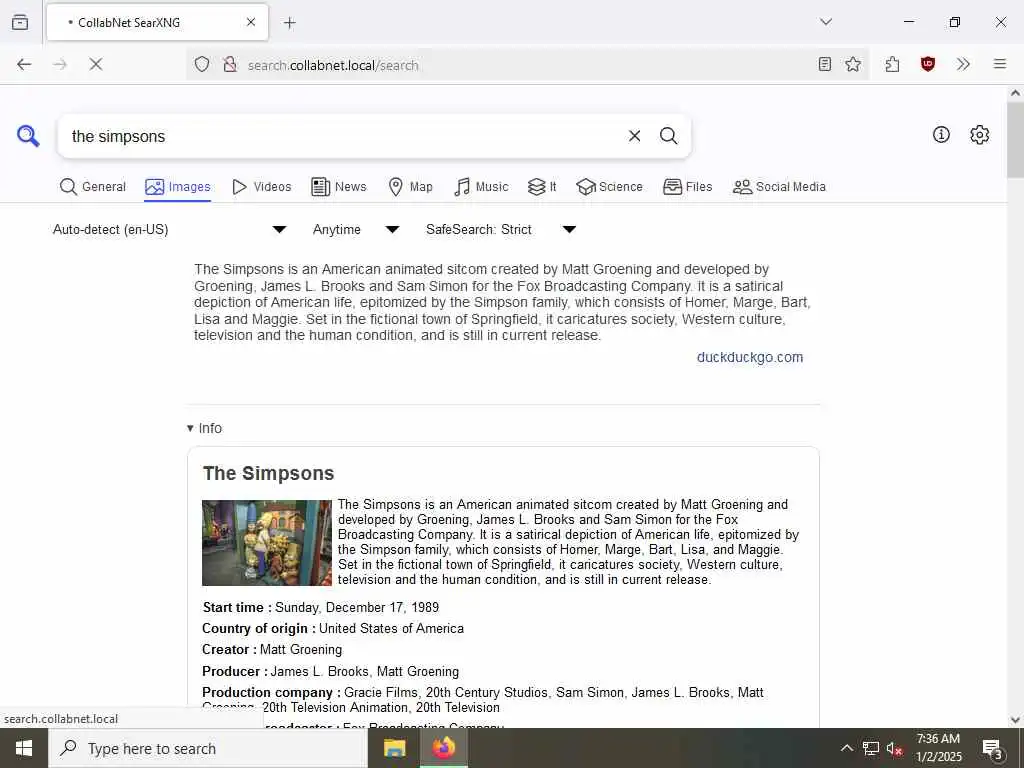1024x768 pixels.
Task: Open the Files category tab
Action: click(688, 187)
